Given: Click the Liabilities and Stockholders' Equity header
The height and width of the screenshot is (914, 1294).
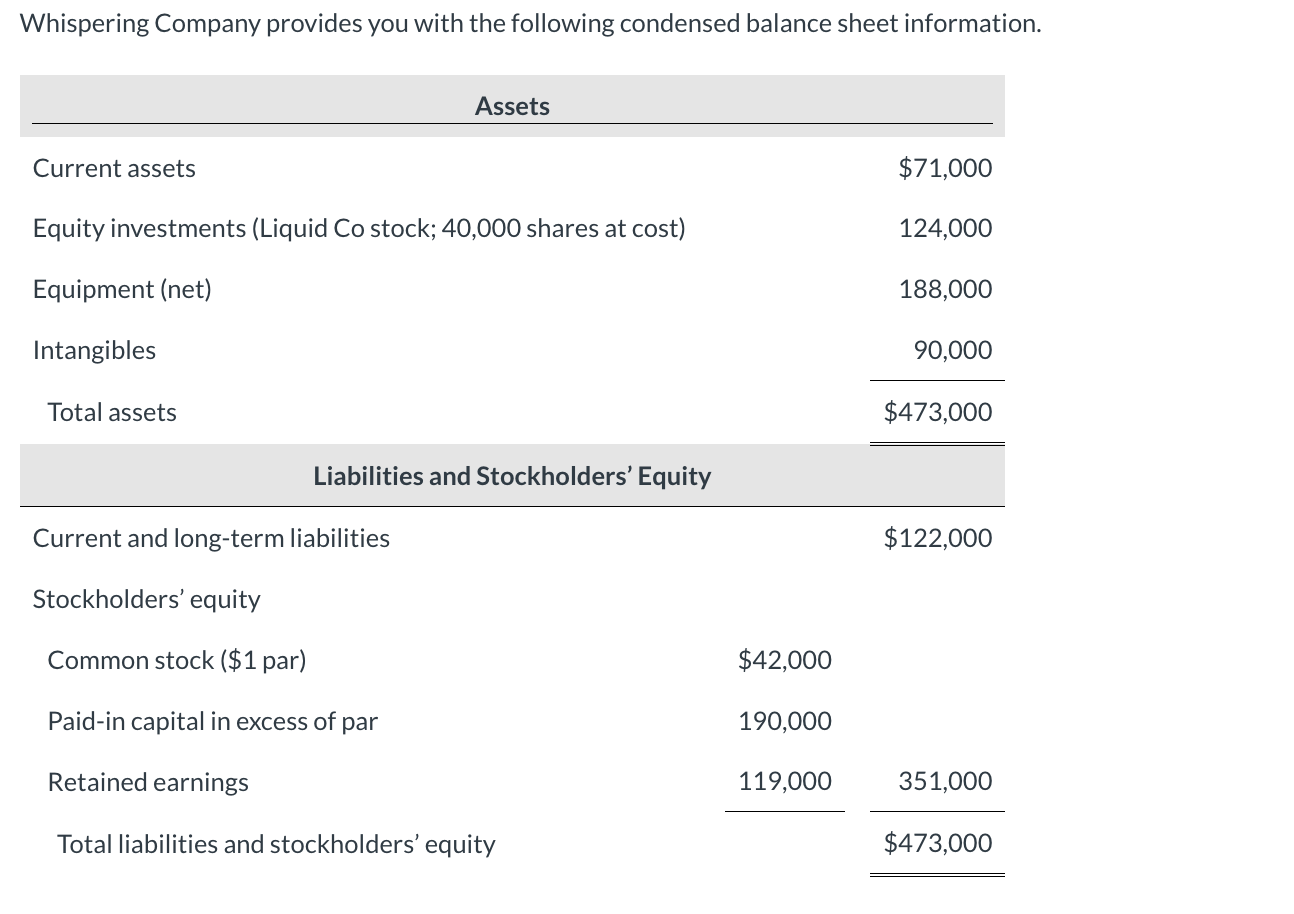Looking at the screenshot, I should coord(512,476).
